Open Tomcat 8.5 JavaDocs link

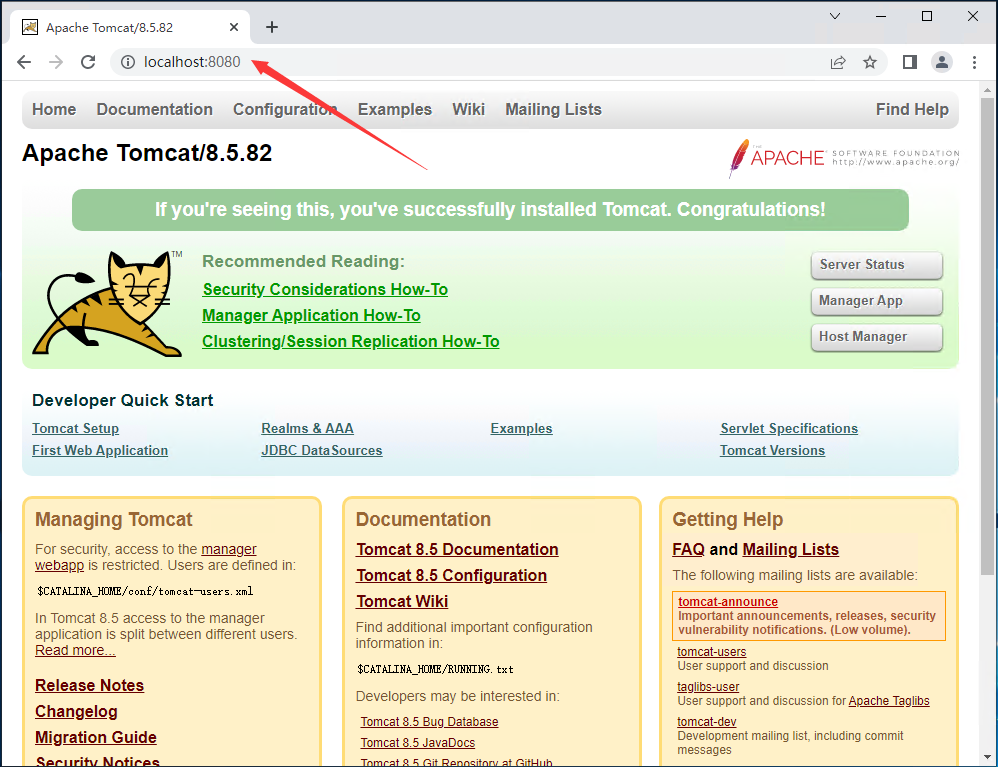tap(418, 743)
